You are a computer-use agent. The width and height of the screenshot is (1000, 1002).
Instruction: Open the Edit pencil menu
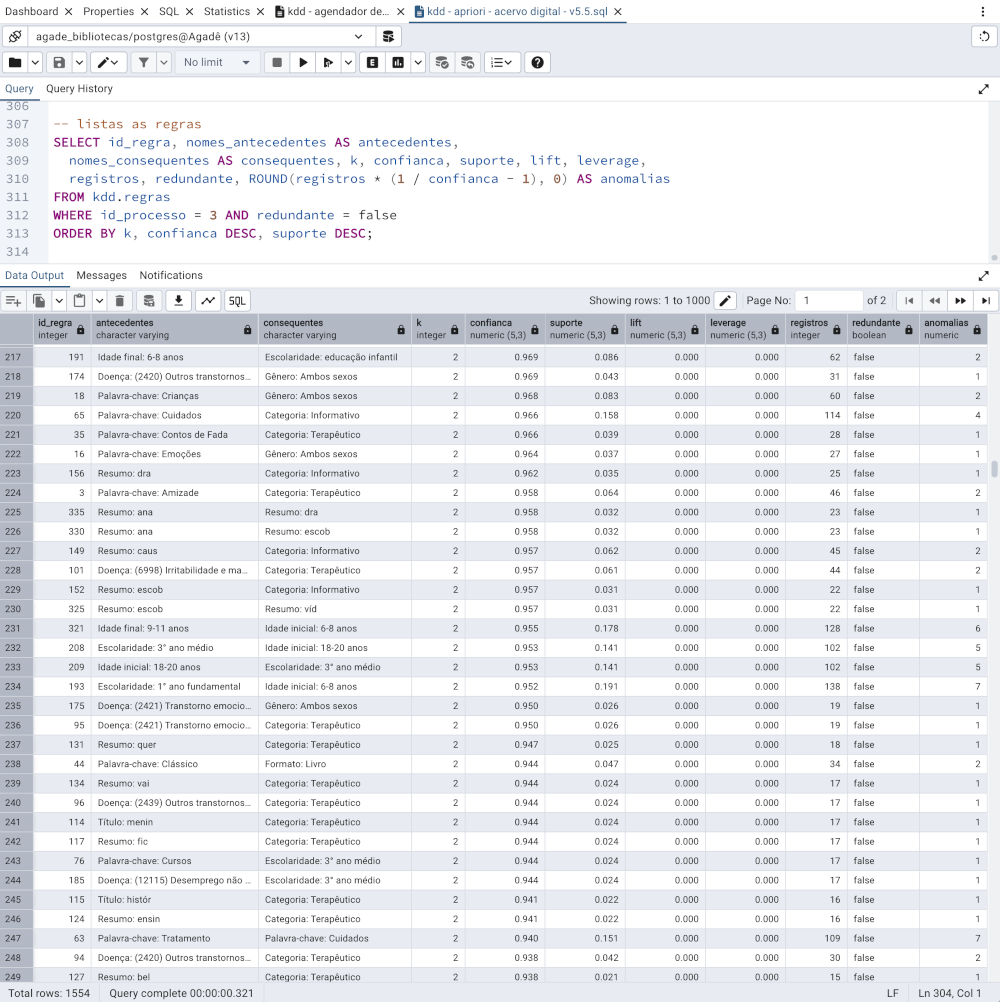(x=108, y=62)
